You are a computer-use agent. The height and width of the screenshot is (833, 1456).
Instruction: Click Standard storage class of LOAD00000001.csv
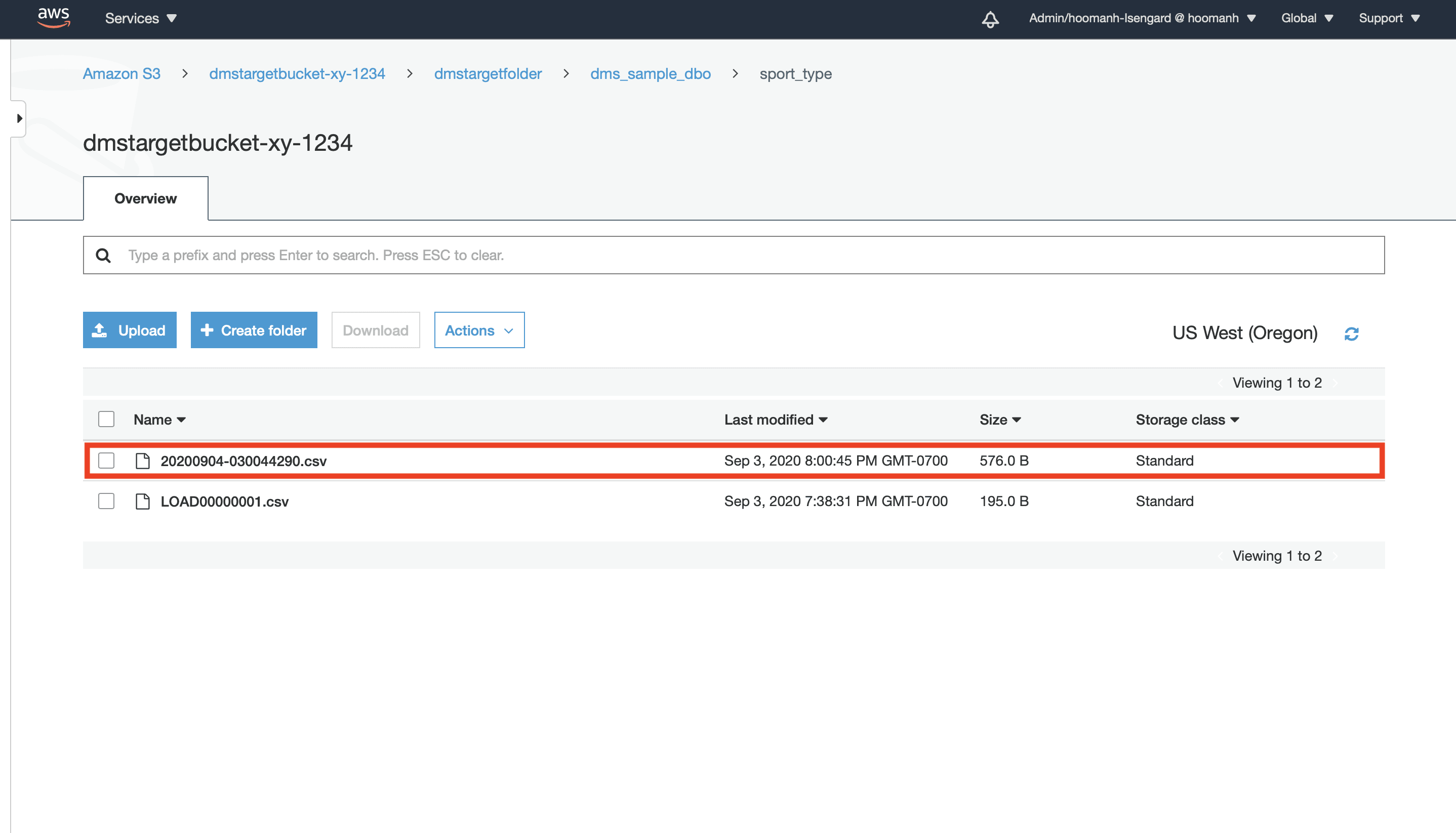point(1164,501)
